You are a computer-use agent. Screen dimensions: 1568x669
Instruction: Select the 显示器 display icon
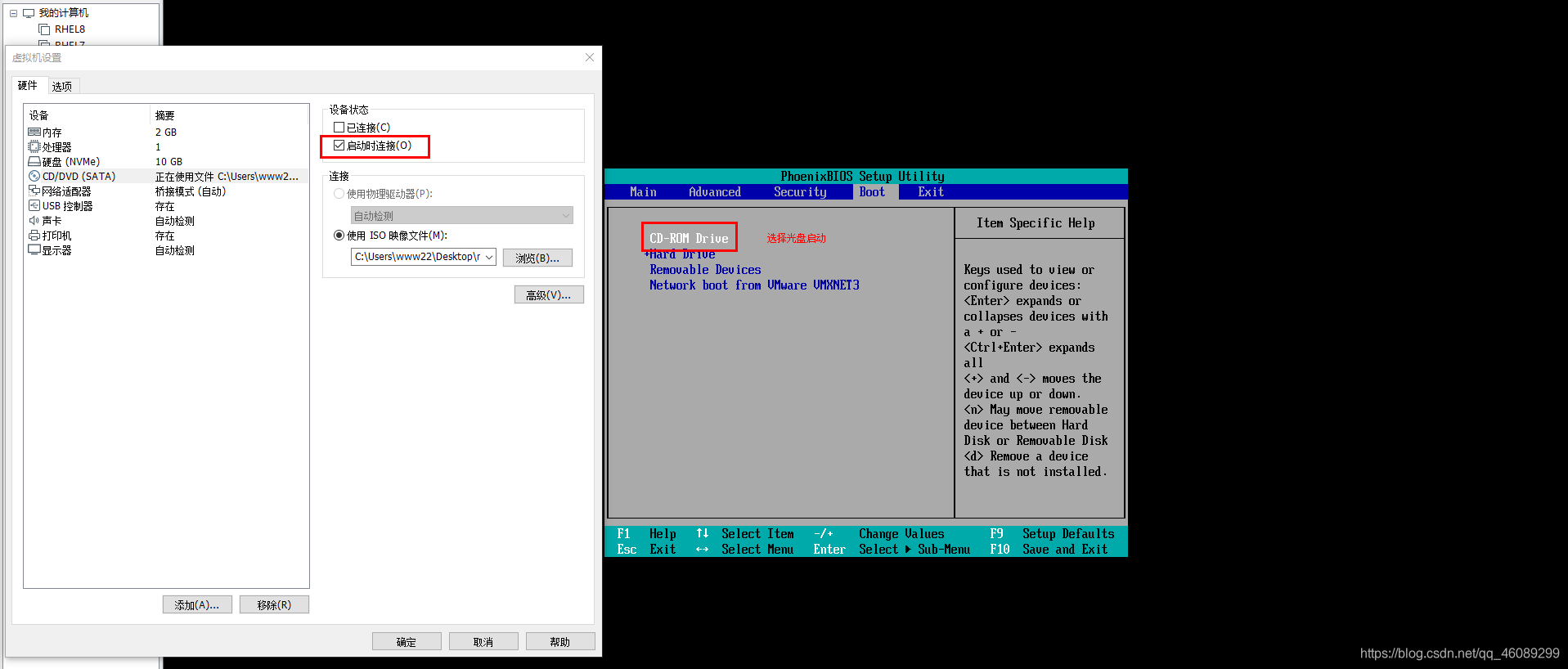[34, 249]
